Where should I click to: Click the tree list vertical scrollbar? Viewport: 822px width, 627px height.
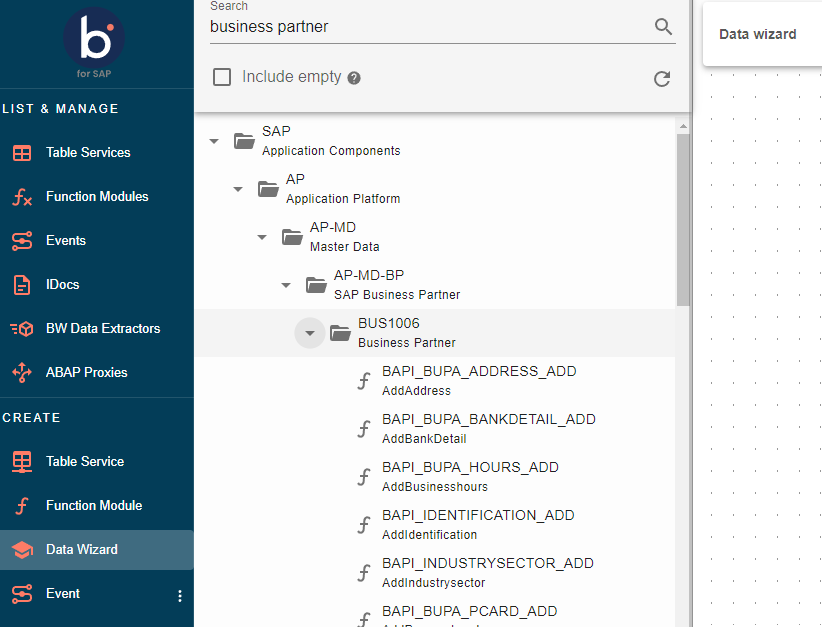(x=683, y=220)
